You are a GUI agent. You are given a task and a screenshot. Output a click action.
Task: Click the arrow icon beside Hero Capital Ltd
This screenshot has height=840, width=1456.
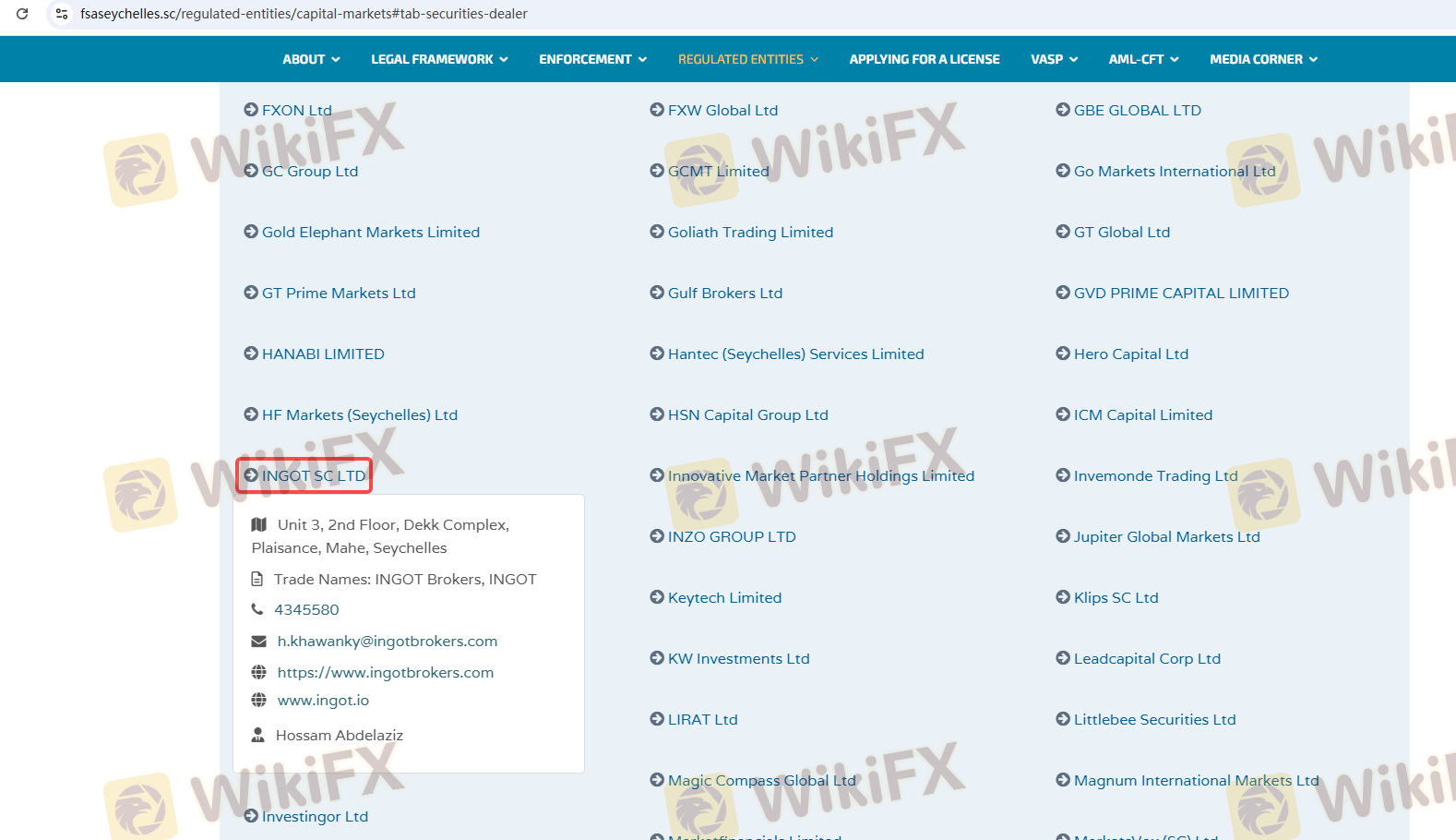1063,354
